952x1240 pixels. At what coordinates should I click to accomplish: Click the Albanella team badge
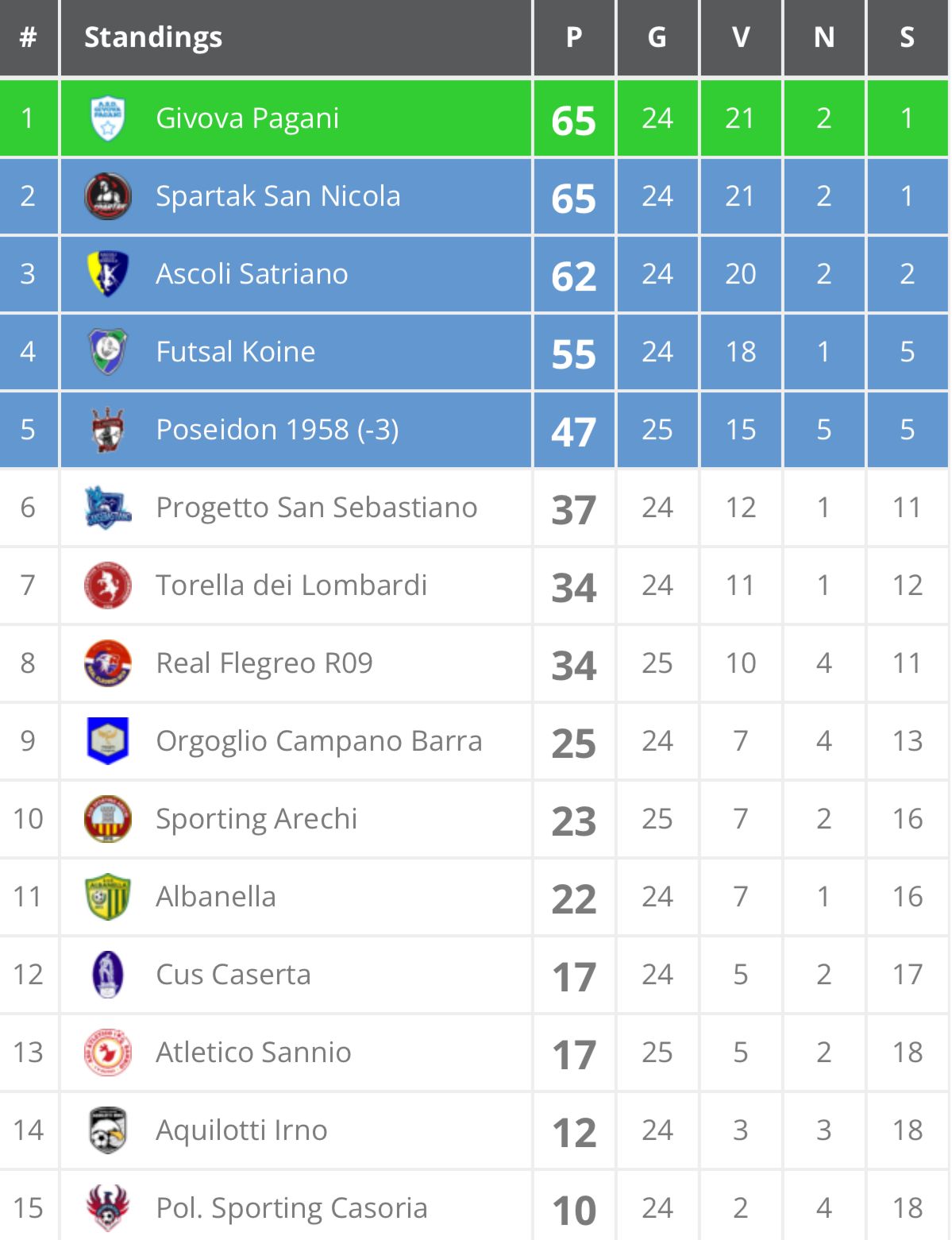pos(108,897)
